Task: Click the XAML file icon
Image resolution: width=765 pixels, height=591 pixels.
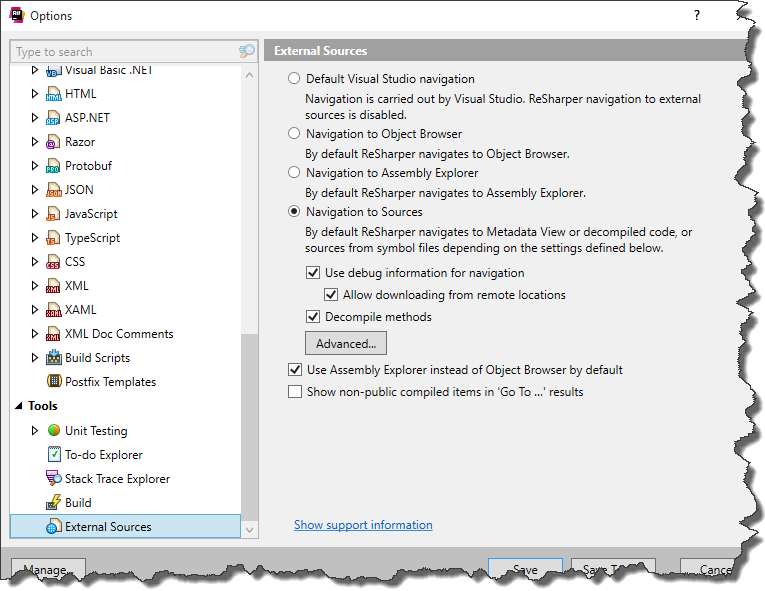Action: point(53,310)
